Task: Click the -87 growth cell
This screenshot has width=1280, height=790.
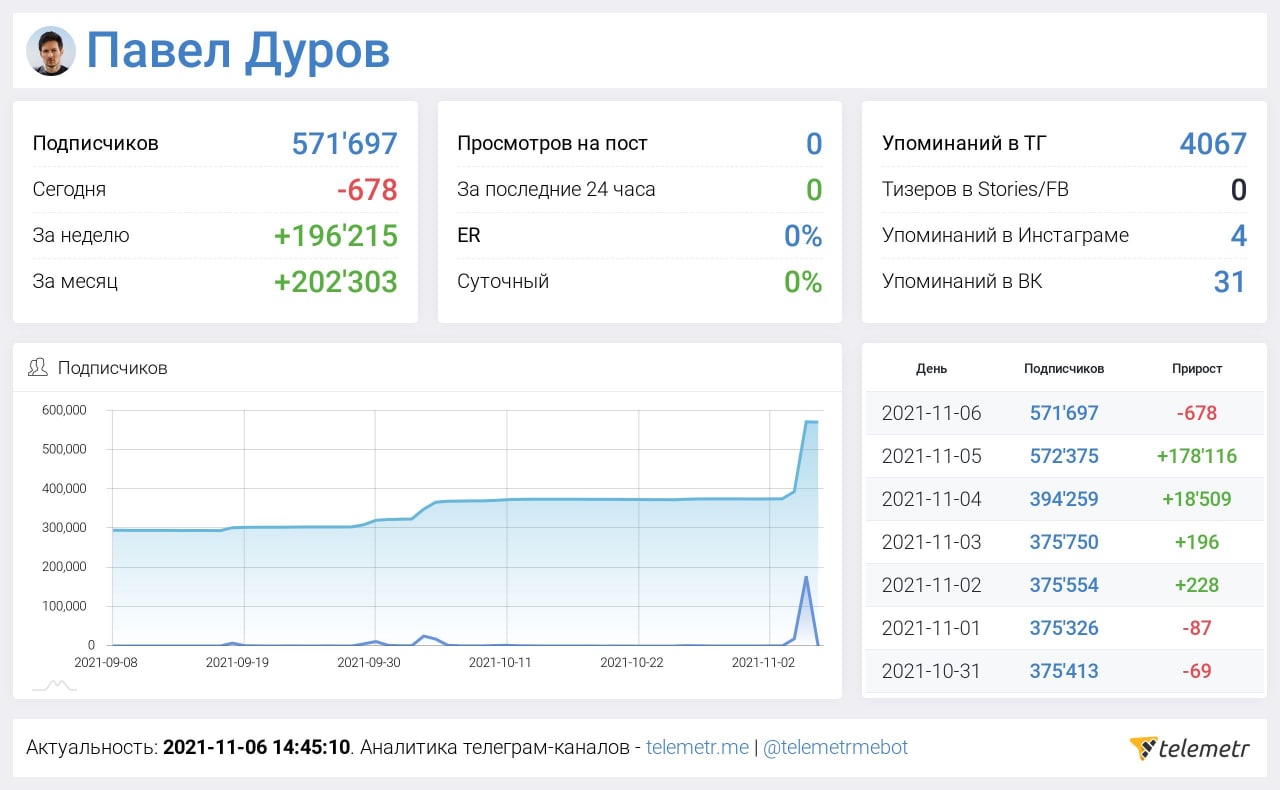Action: tap(1197, 628)
